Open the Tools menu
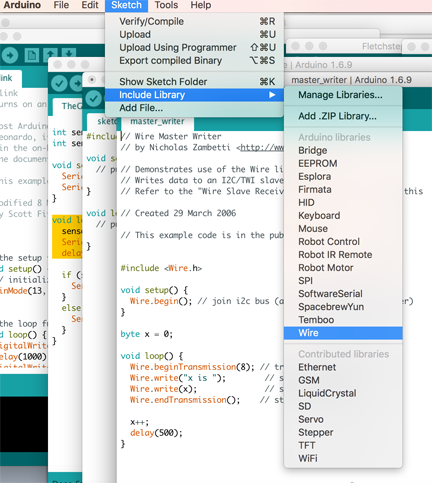432x483 pixels. 166,5
